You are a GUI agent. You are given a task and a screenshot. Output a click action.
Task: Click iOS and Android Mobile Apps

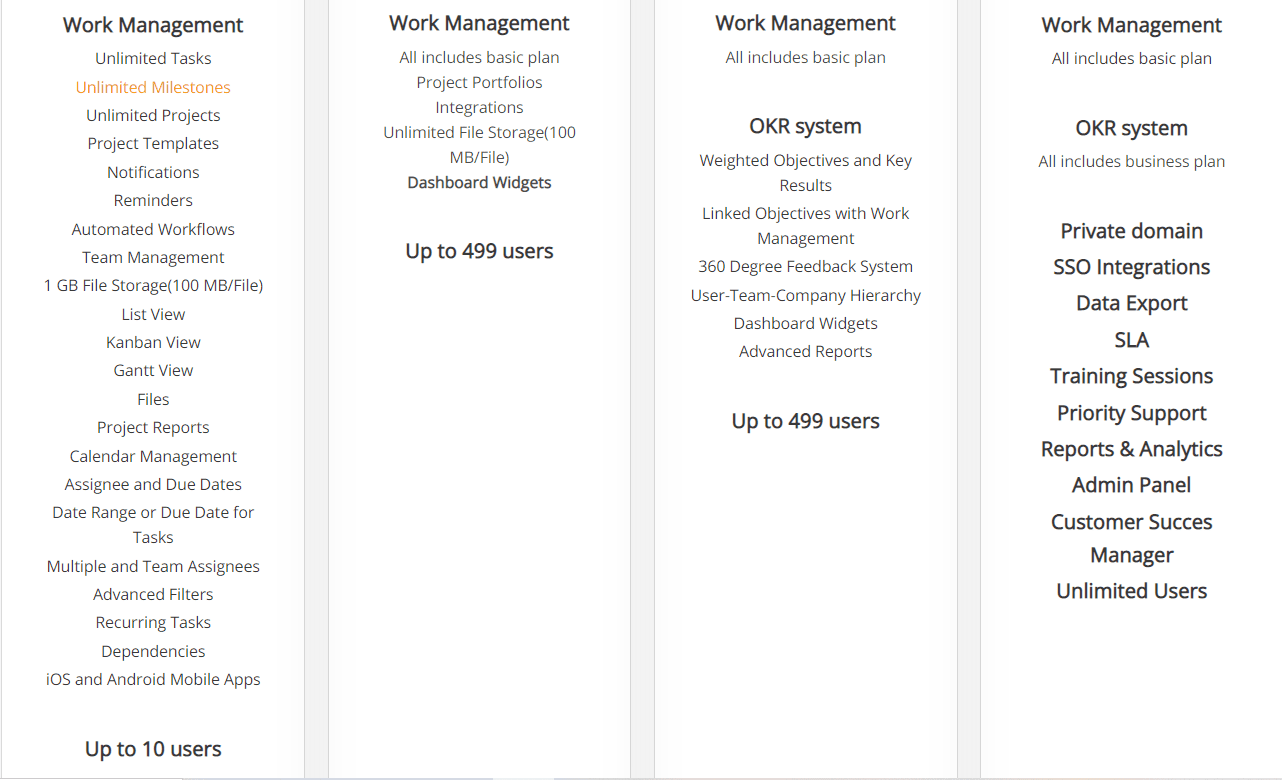click(153, 679)
